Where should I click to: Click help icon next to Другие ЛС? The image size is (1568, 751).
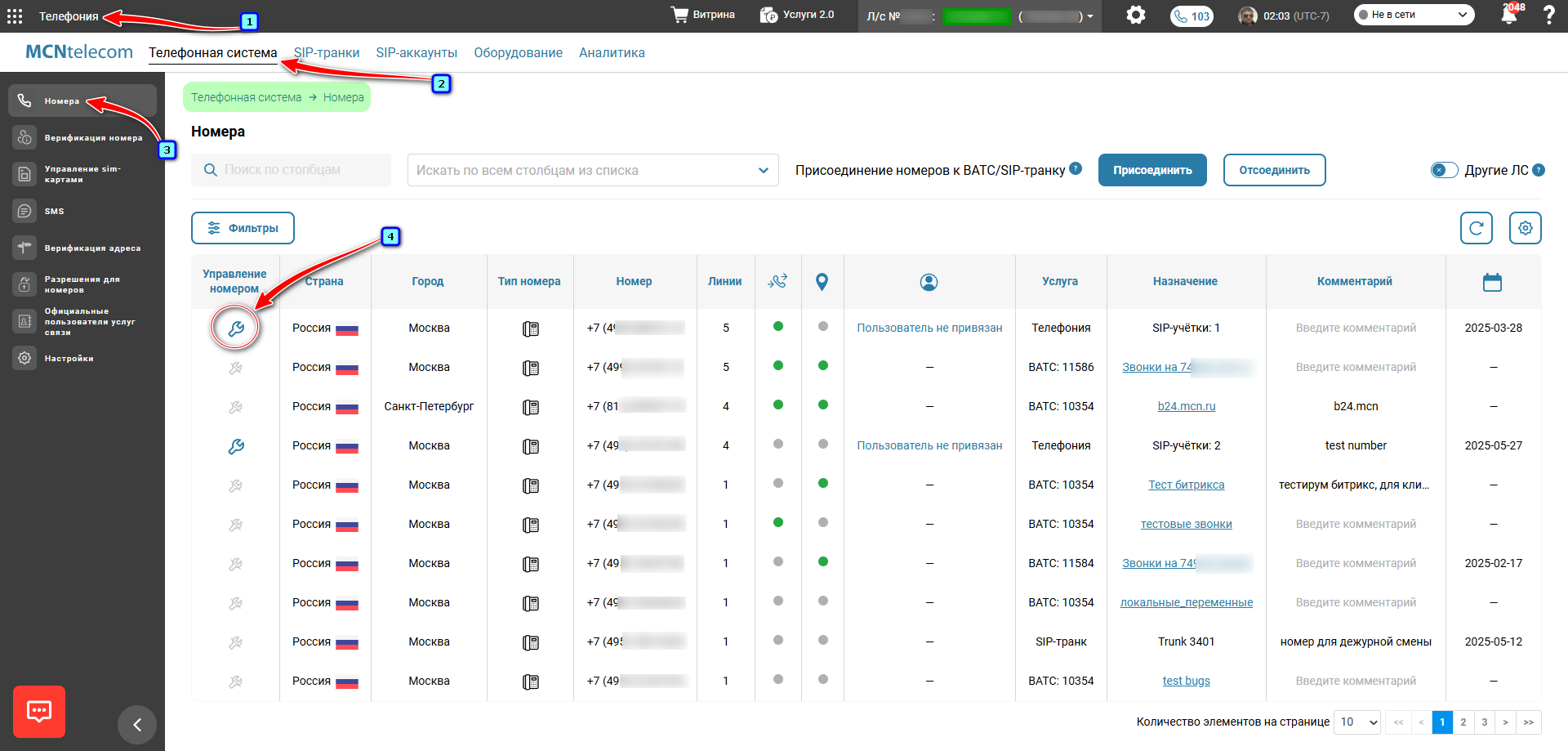(1539, 170)
